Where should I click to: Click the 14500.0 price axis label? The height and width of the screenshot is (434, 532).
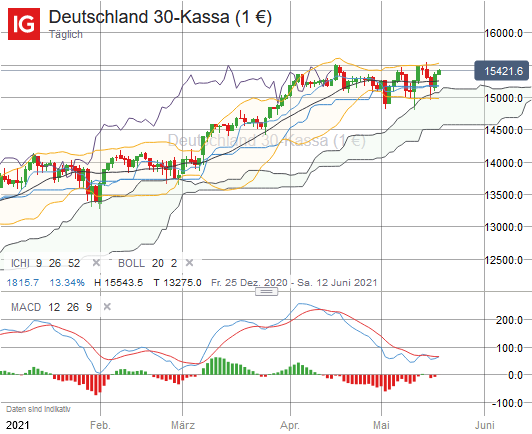tap(504, 130)
